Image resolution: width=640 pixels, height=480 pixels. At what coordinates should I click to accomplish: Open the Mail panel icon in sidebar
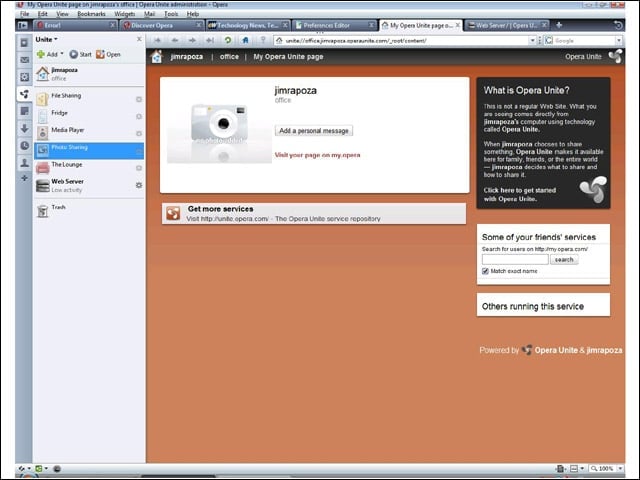[x=24, y=60]
